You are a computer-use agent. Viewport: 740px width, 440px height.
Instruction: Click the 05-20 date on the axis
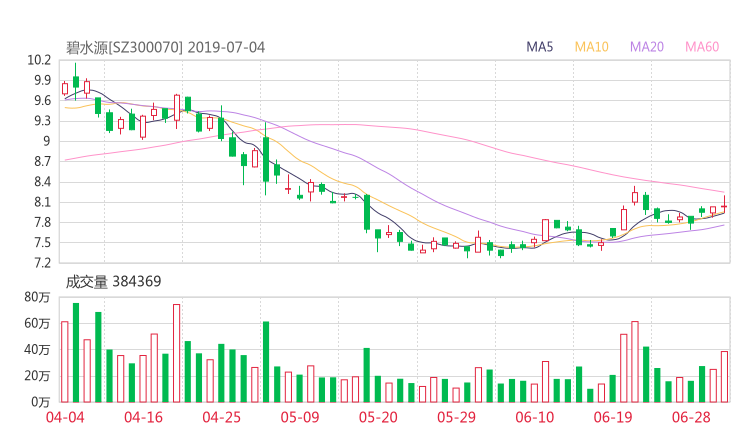pyautogui.click(x=379, y=418)
